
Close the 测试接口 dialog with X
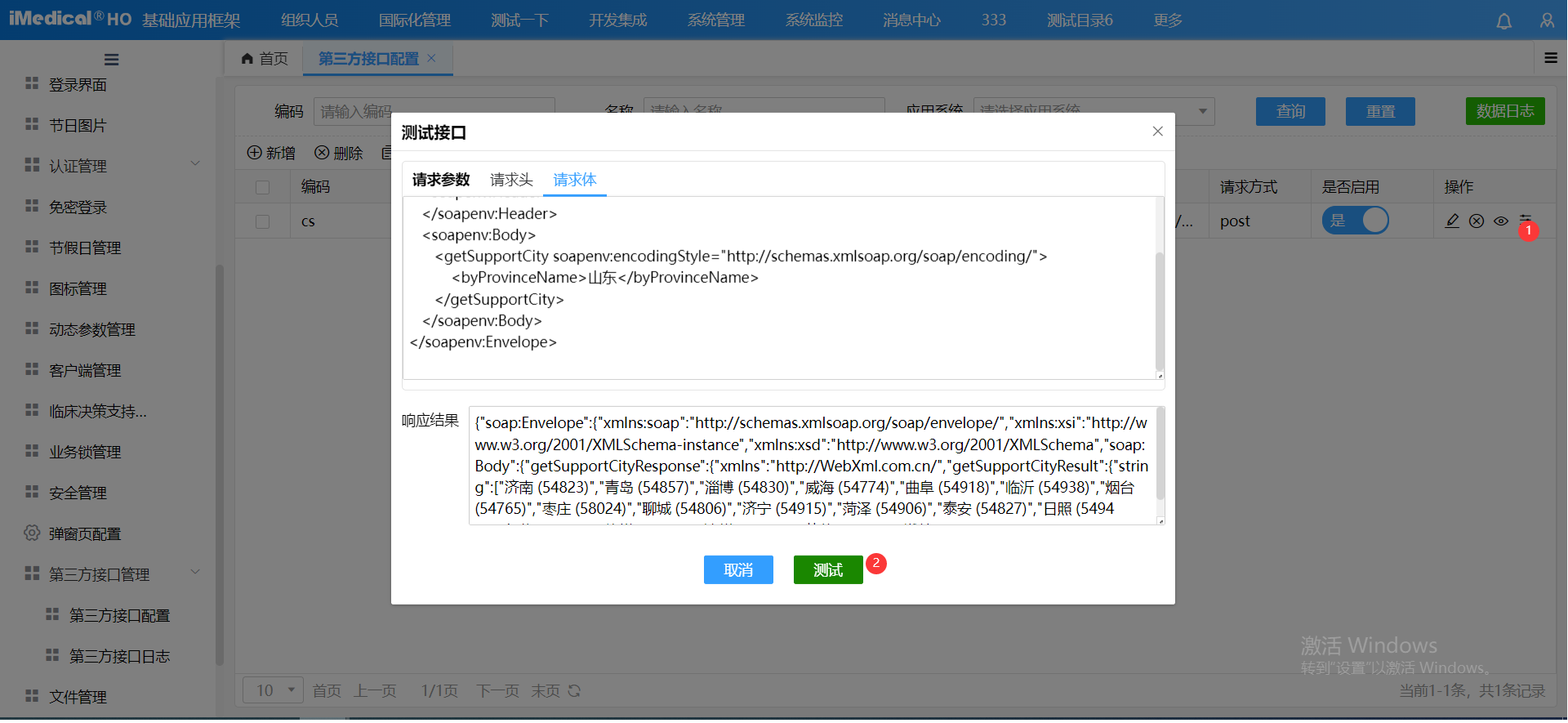[x=1157, y=132]
